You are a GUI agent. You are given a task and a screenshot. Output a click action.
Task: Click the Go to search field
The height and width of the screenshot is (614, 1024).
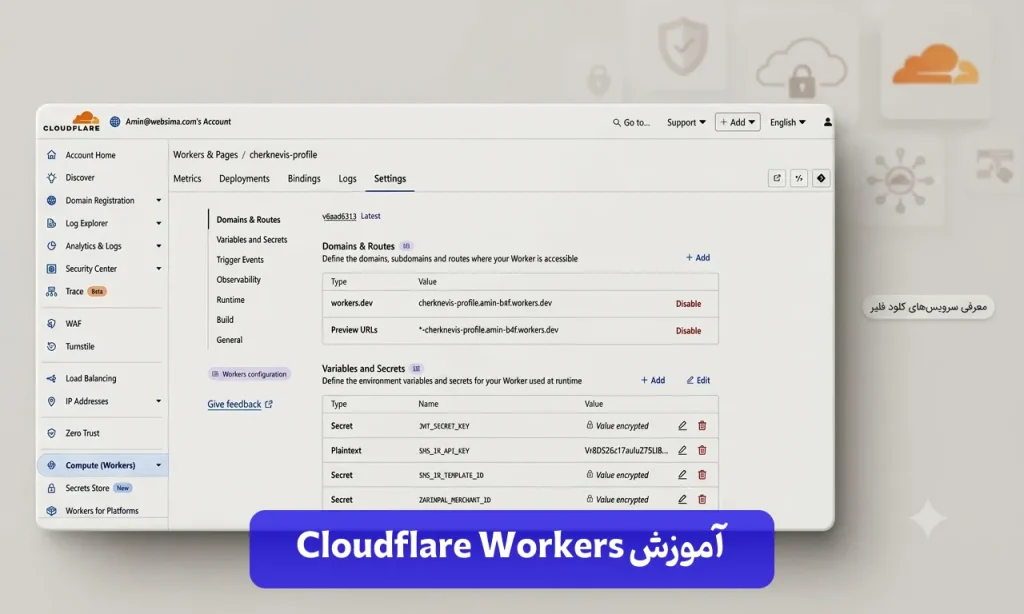631,122
